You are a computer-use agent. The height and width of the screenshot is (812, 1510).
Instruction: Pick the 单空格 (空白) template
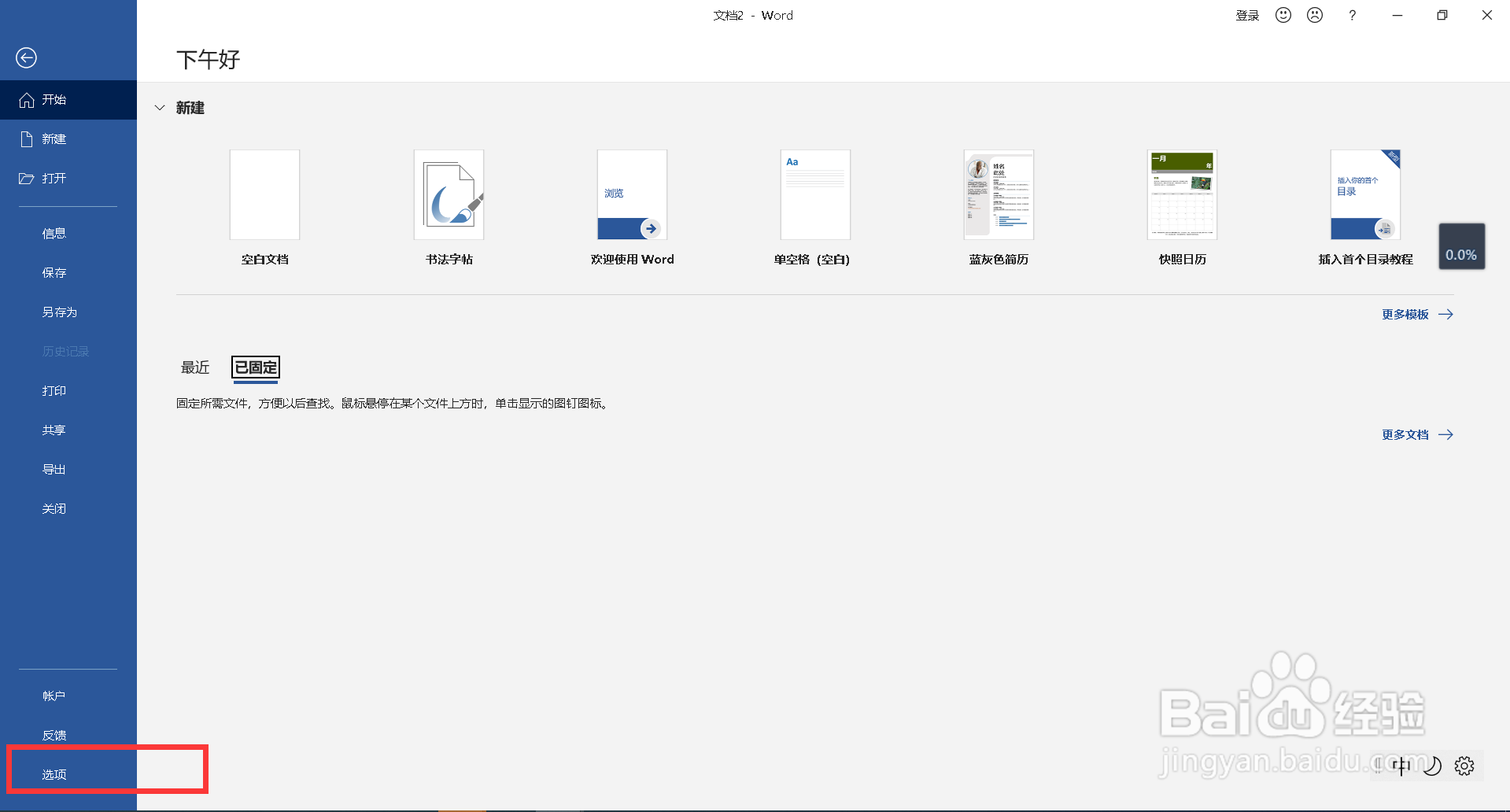[815, 194]
